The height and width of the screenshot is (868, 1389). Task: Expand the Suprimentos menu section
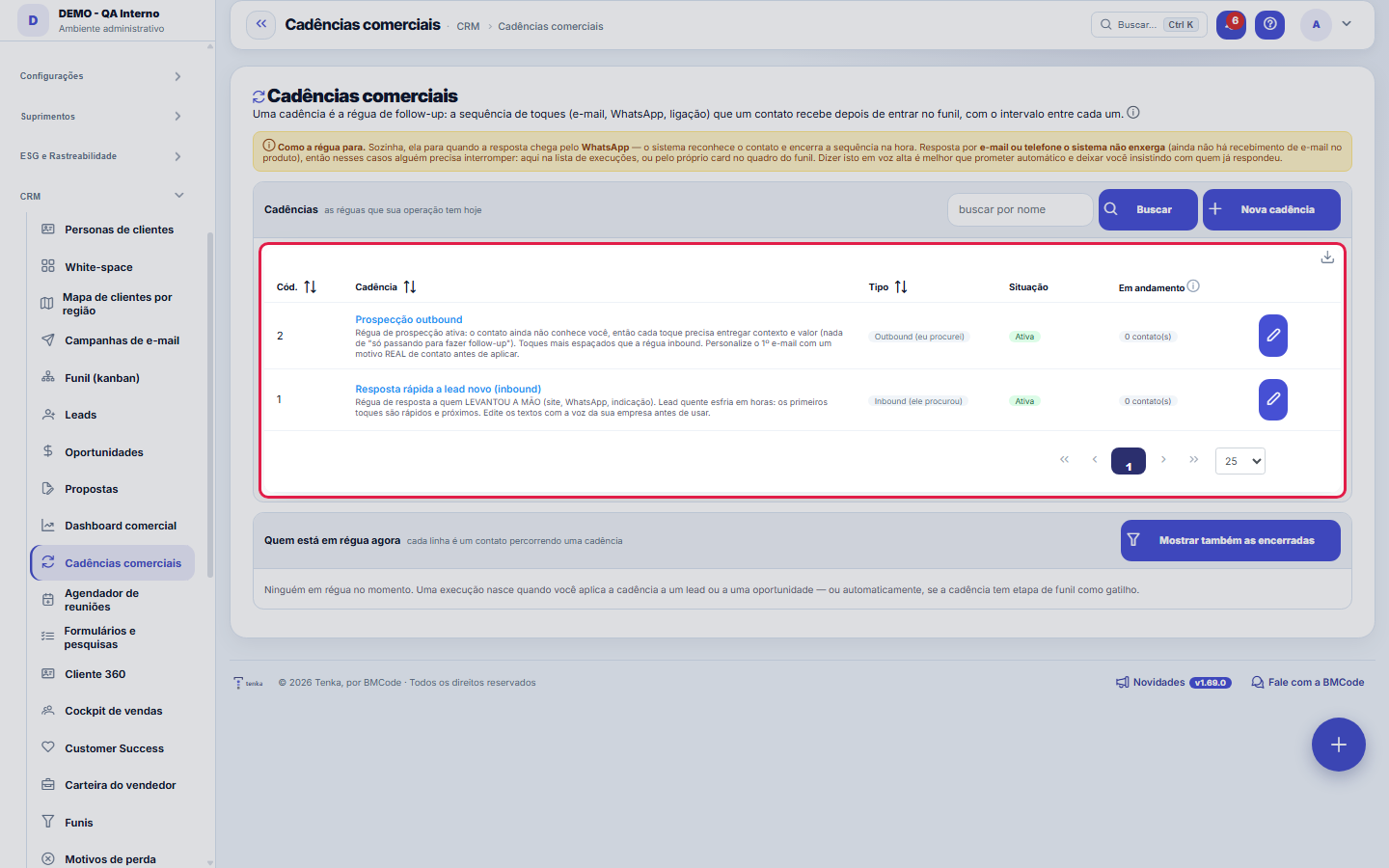point(101,117)
